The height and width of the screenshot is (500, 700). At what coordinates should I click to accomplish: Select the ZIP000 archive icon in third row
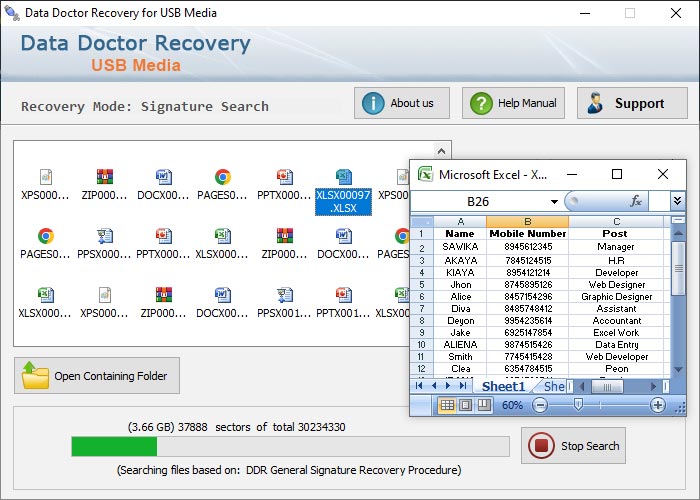coord(164,295)
